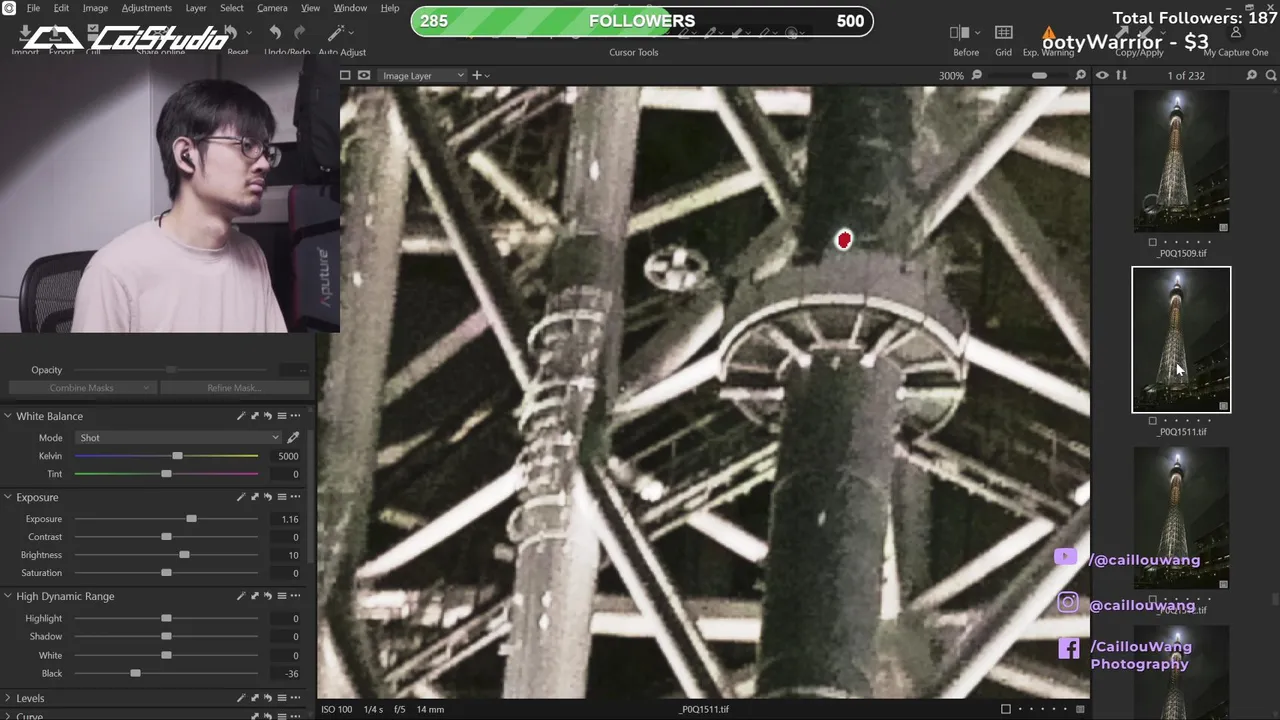Zoom in using right magnifier icon

pos(1080,75)
